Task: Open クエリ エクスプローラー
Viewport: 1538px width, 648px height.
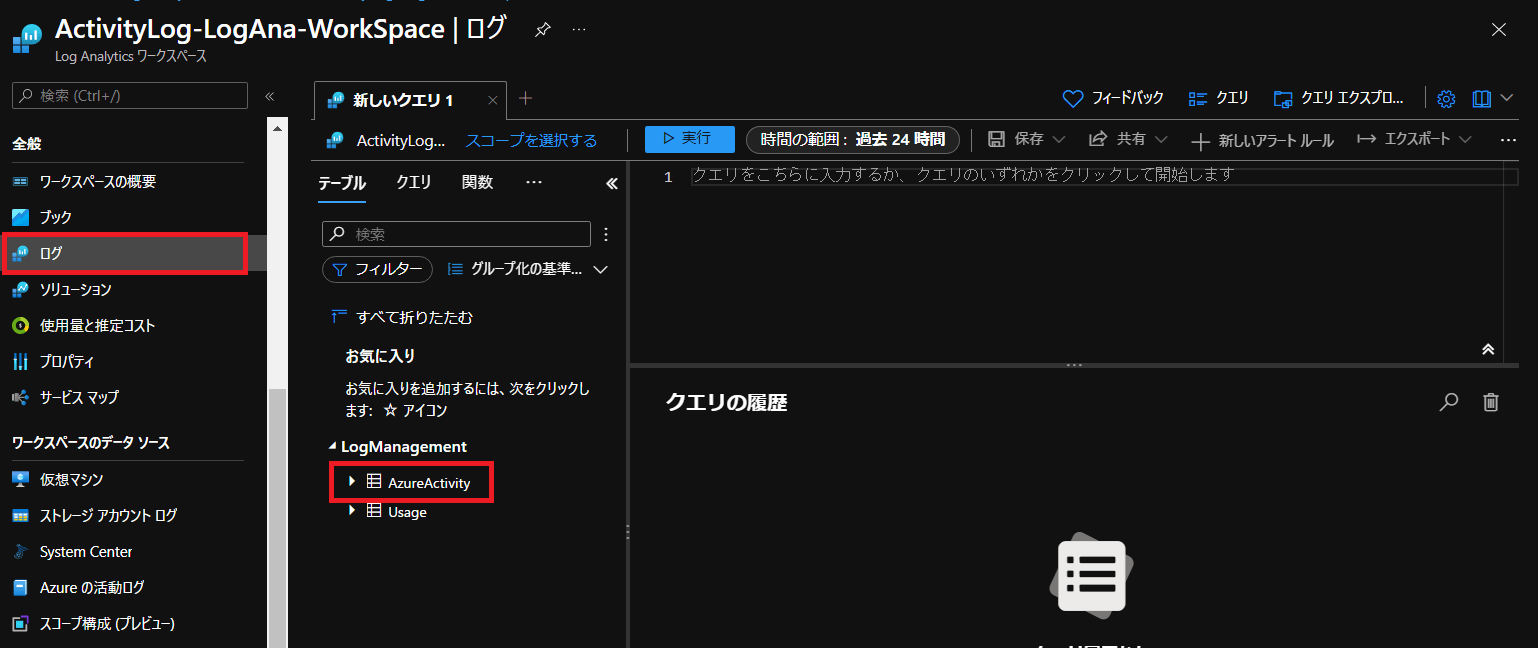Action: click(x=1338, y=98)
